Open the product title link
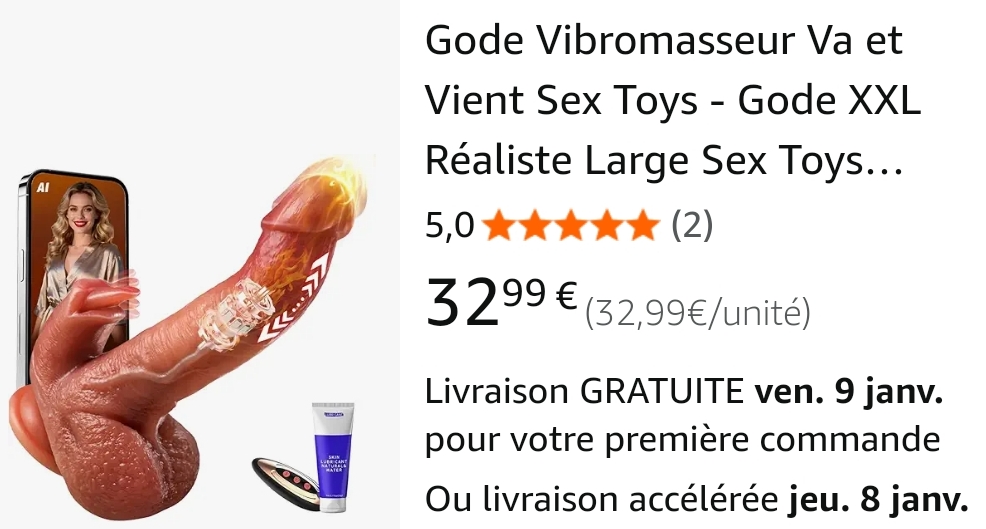The image size is (986, 529). [x=673, y=100]
